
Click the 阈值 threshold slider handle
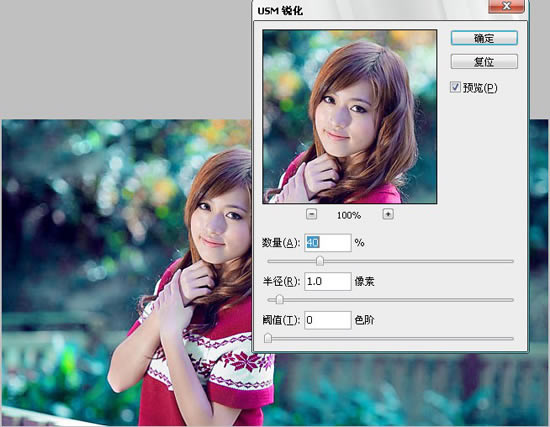tap(268, 338)
